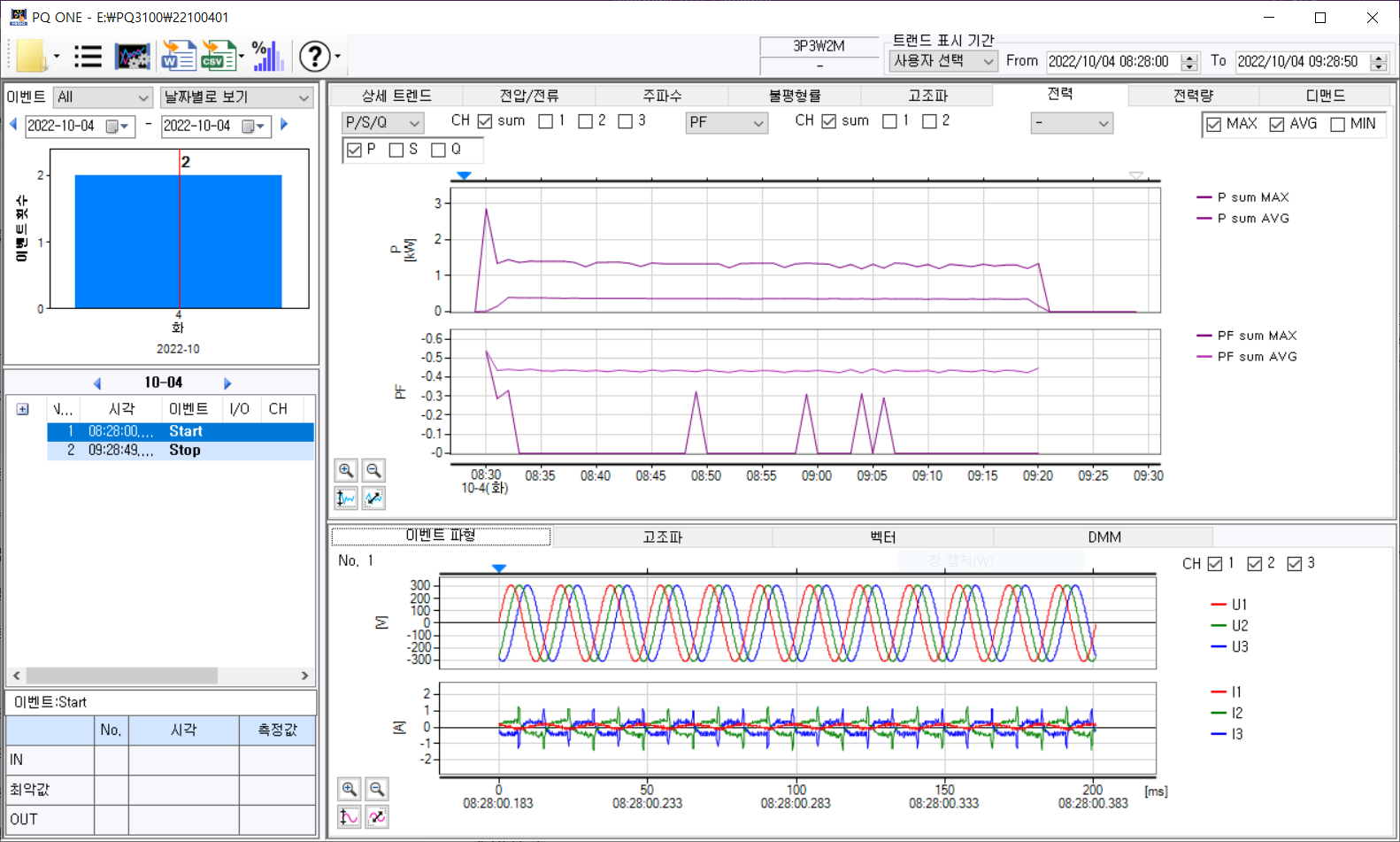The height and width of the screenshot is (842, 1400).
Task: Open P/S/Q parameter dropdown
Action: 382,123
